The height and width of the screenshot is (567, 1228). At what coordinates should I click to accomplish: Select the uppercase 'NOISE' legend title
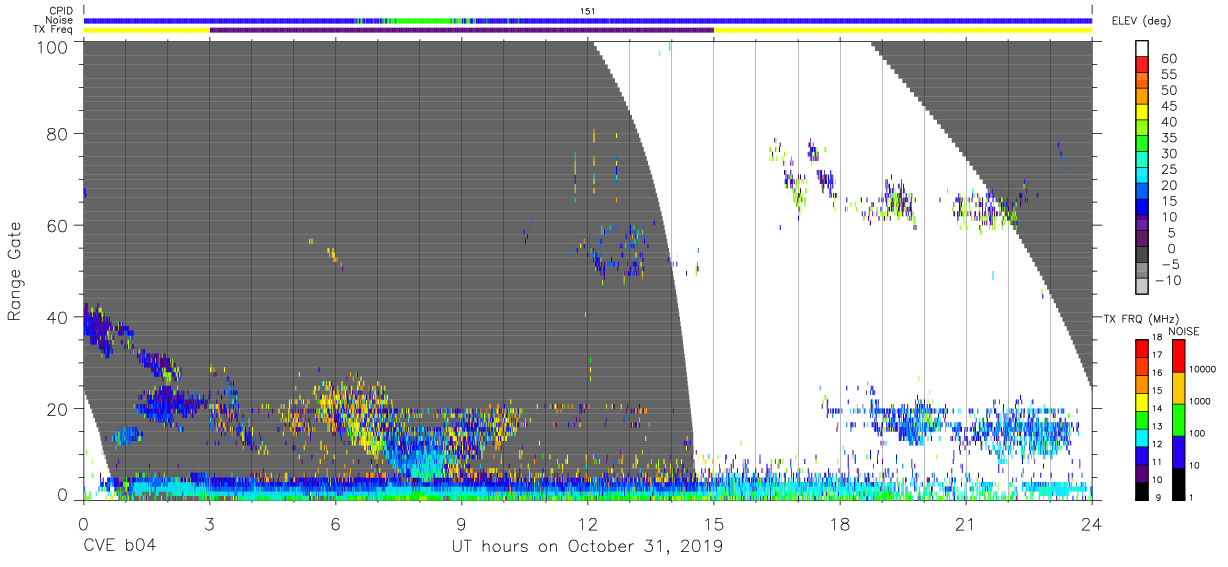pos(1185,331)
